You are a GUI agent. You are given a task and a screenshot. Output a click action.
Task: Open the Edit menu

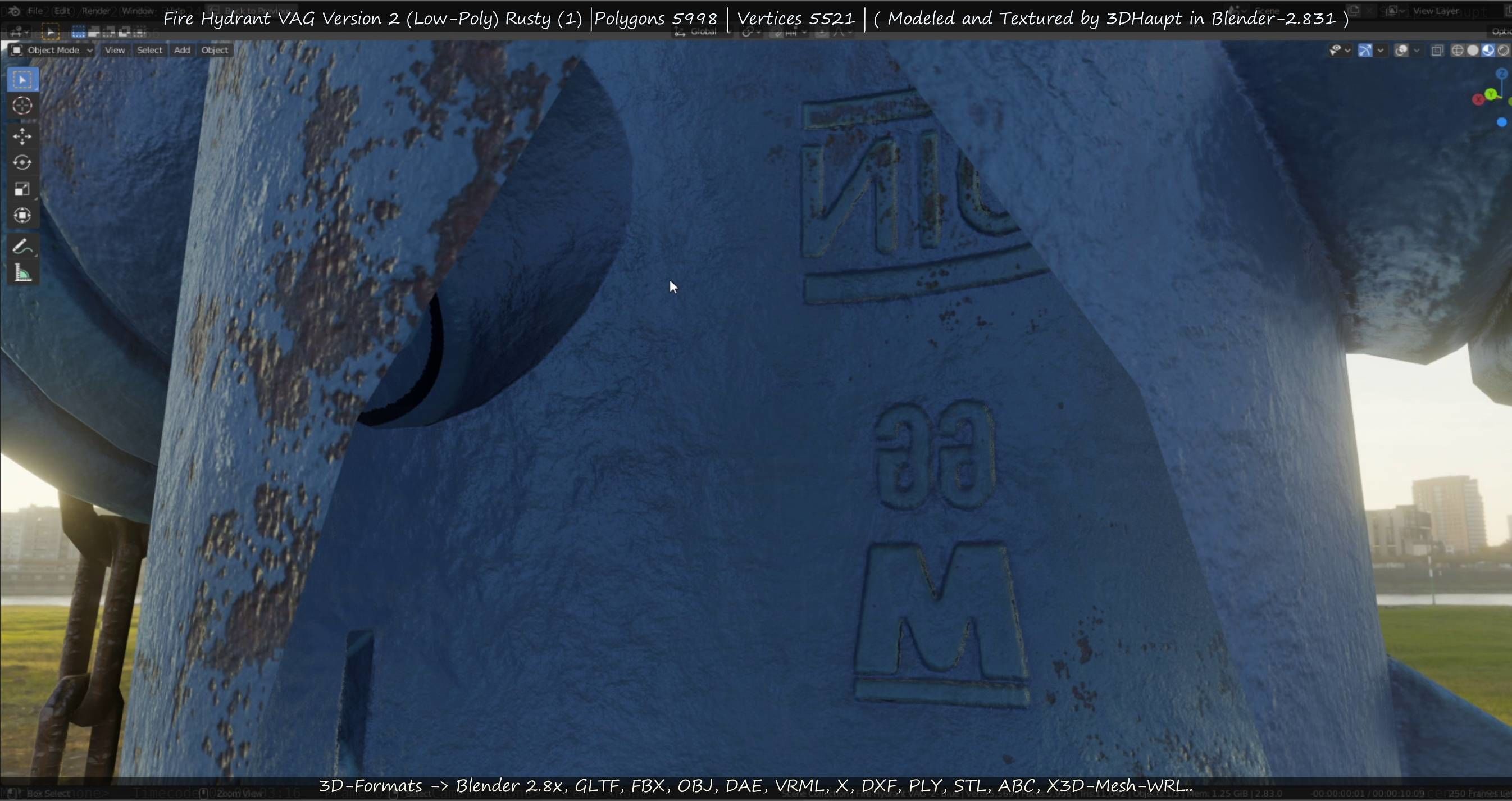click(x=62, y=11)
